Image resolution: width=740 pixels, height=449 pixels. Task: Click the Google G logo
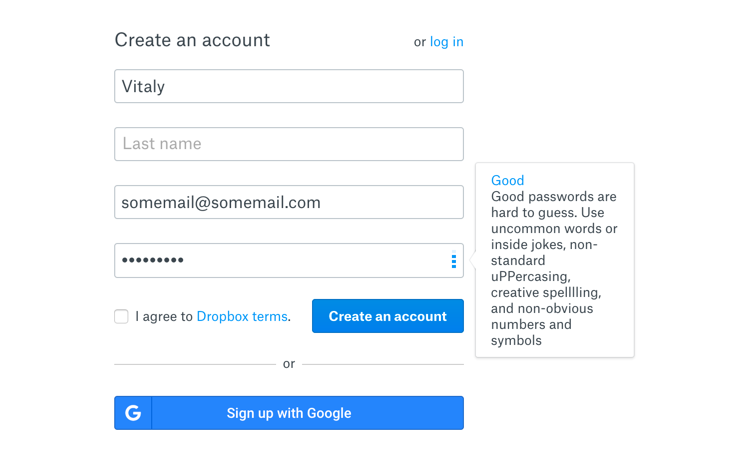click(133, 413)
